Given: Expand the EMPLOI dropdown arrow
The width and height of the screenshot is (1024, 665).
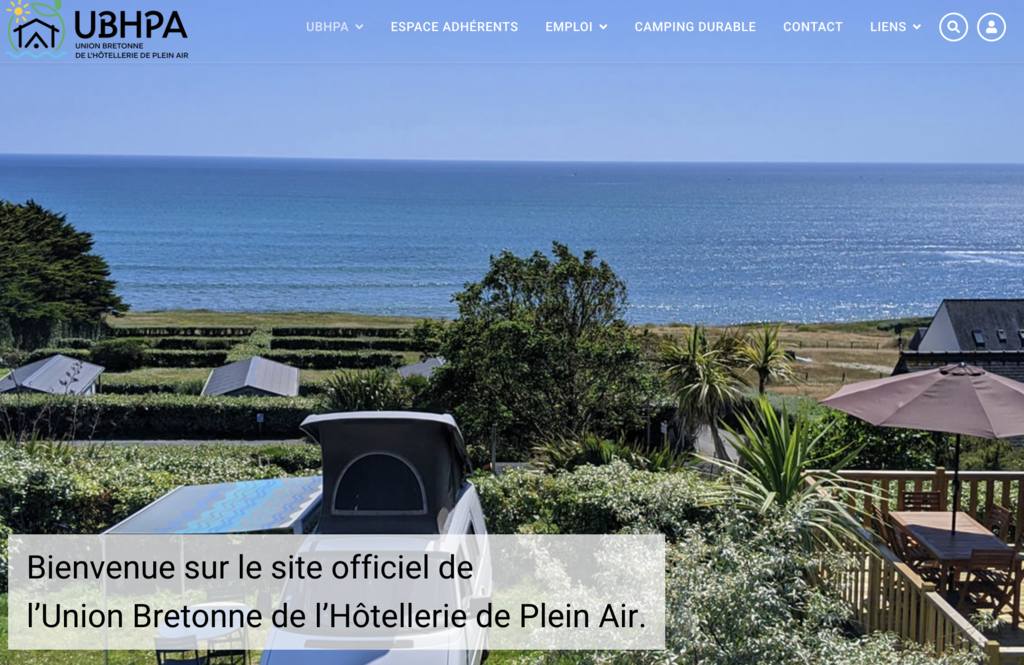Looking at the screenshot, I should click(x=603, y=27).
